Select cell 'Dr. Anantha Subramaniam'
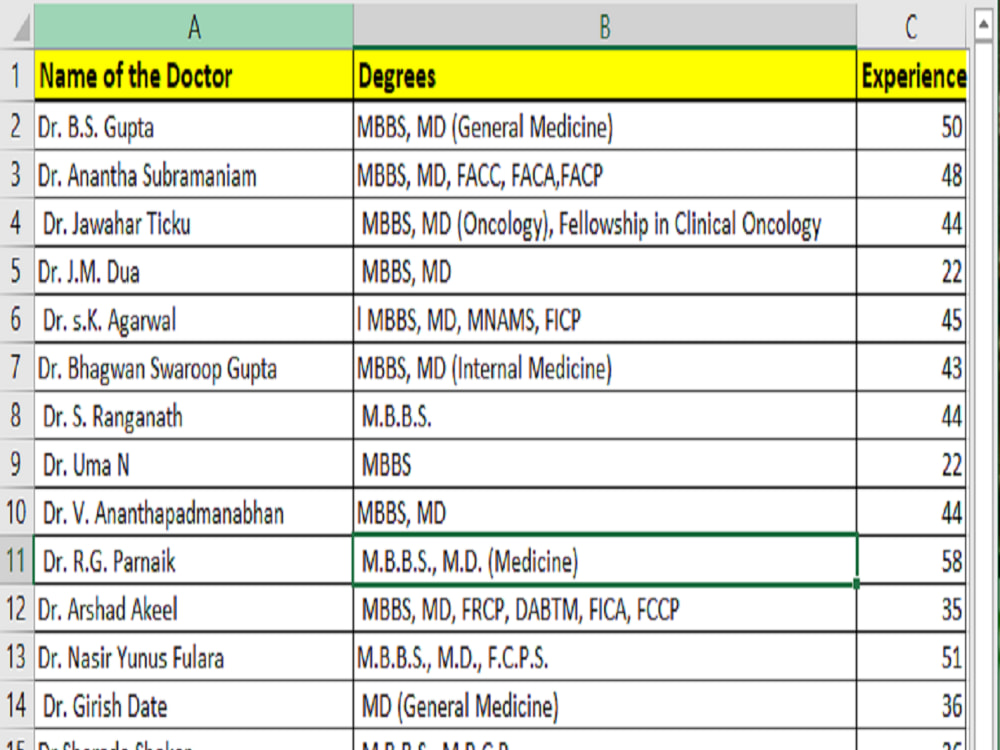Screen dimensions: 1000x750 coord(194,174)
